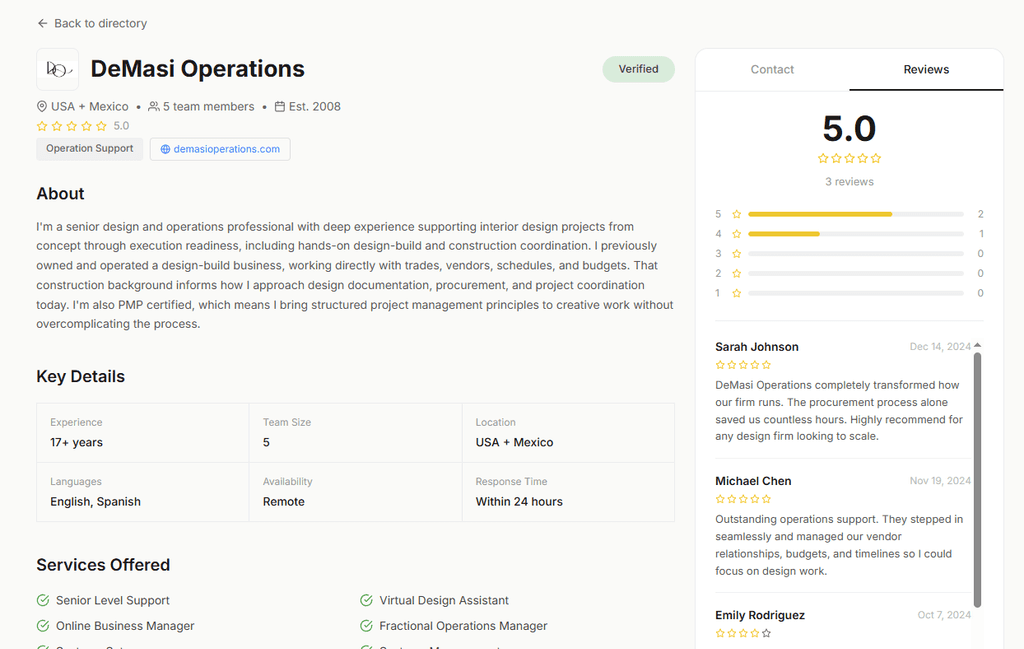Click the DeMasi Operations logo avatar
Image resolution: width=1024 pixels, height=649 pixels.
(57, 69)
